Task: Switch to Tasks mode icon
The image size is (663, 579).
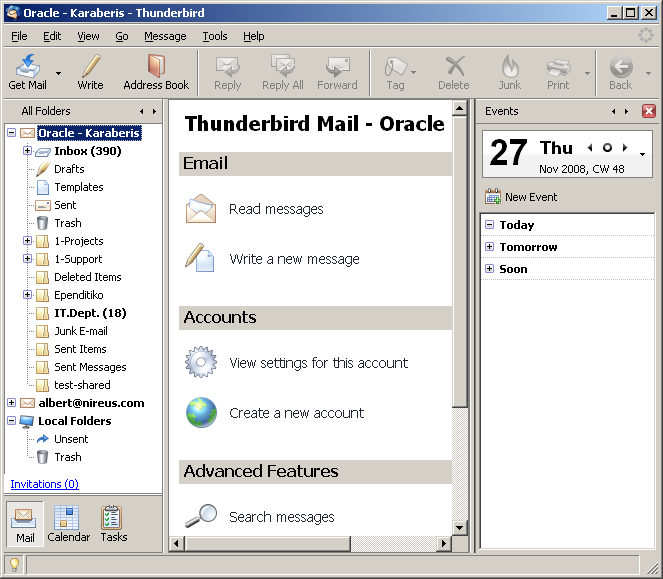Action: pyautogui.click(x=112, y=518)
